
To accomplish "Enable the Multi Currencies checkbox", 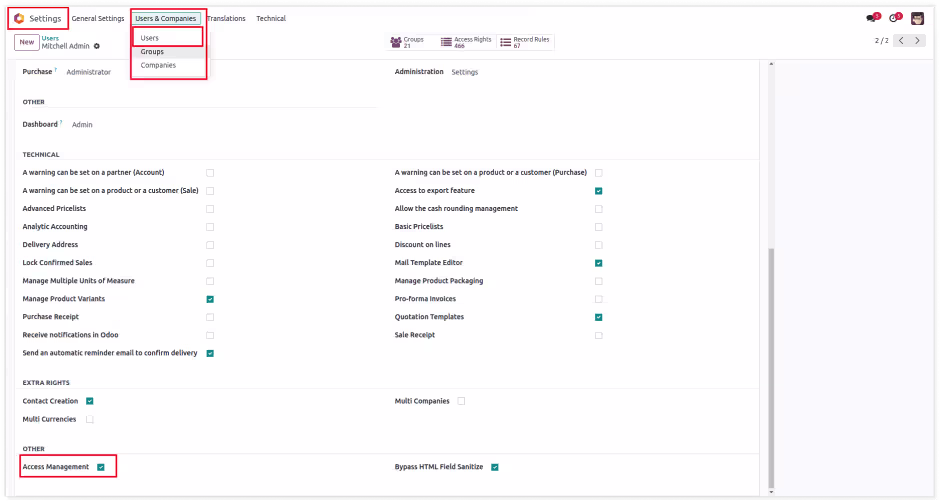I will 89,420.
